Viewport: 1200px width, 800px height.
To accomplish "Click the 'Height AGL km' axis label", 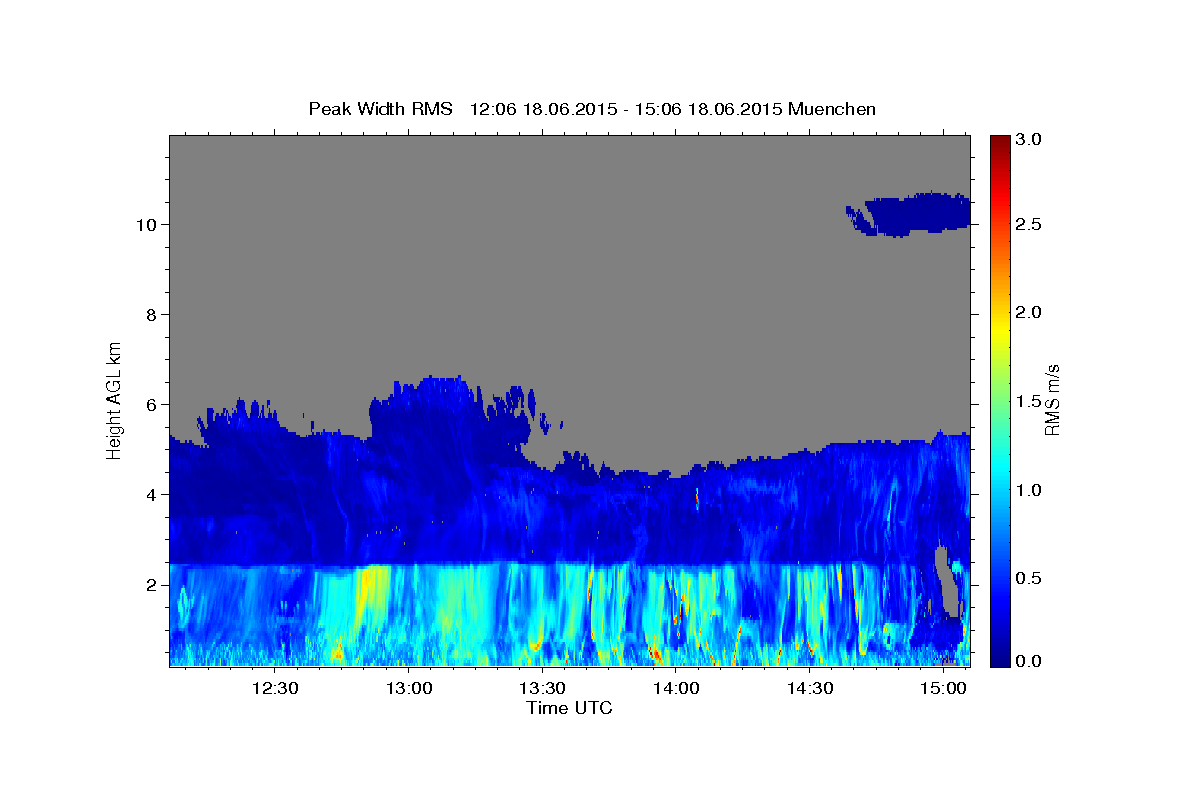I will (x=114, y=400).
